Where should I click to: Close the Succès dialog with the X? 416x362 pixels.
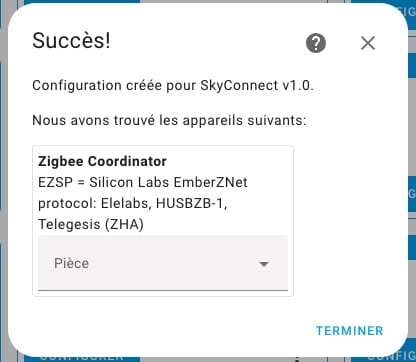click(368, 43)
